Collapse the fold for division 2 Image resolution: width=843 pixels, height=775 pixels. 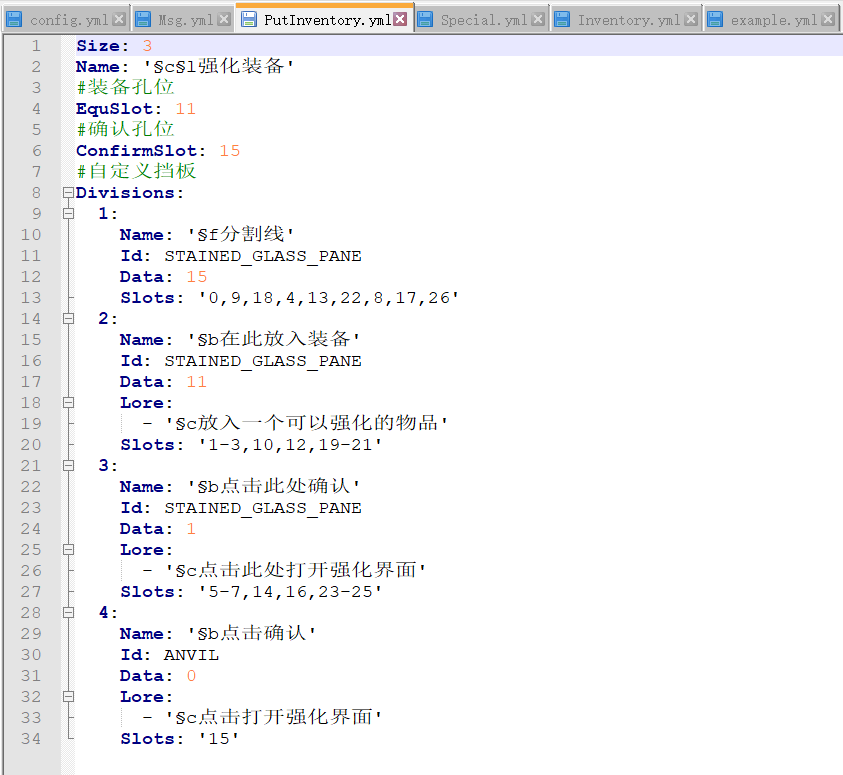point(68,318)
